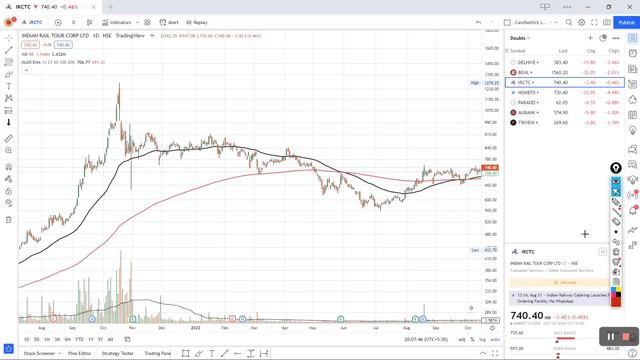The width and height of the screenshot is (640, 360).
Task: Open the Doubts watchlist dropdown
Action: click(520, 38)
